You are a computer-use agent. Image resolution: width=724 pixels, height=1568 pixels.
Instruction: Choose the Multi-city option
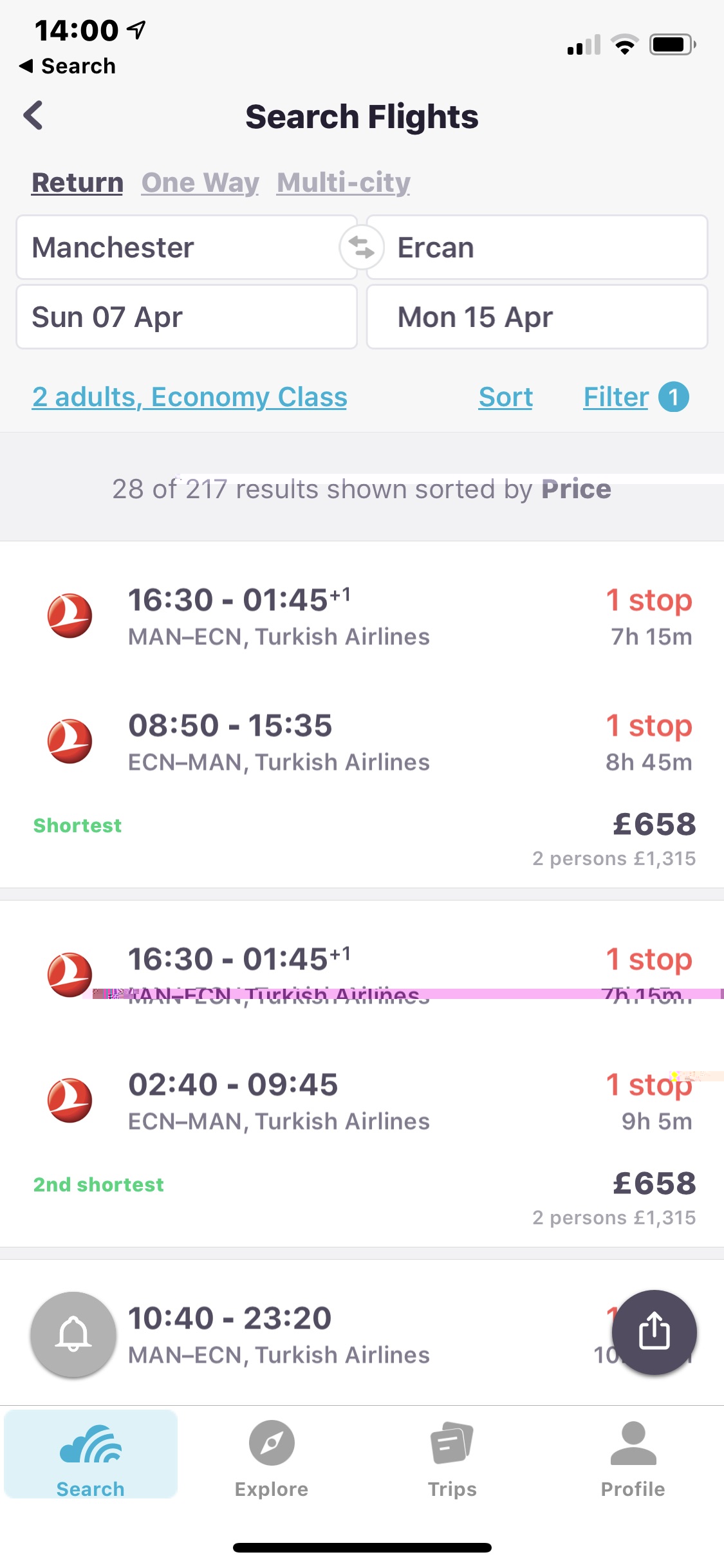[x=344, y=183]
